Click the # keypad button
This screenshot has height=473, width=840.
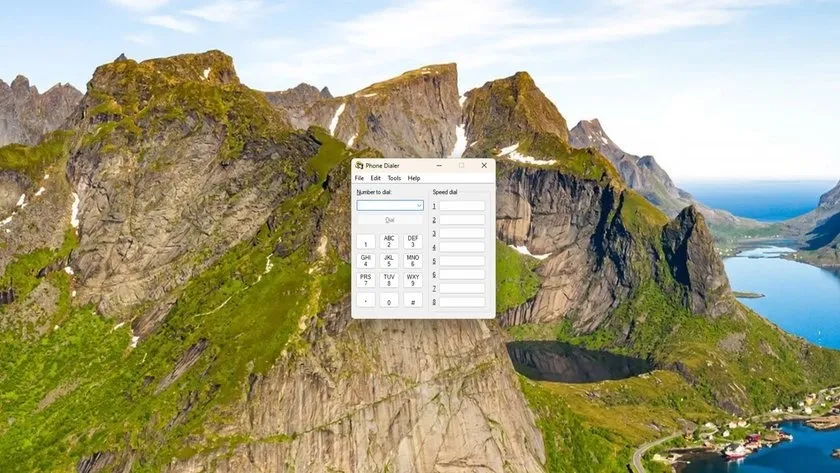click(412, 299)
